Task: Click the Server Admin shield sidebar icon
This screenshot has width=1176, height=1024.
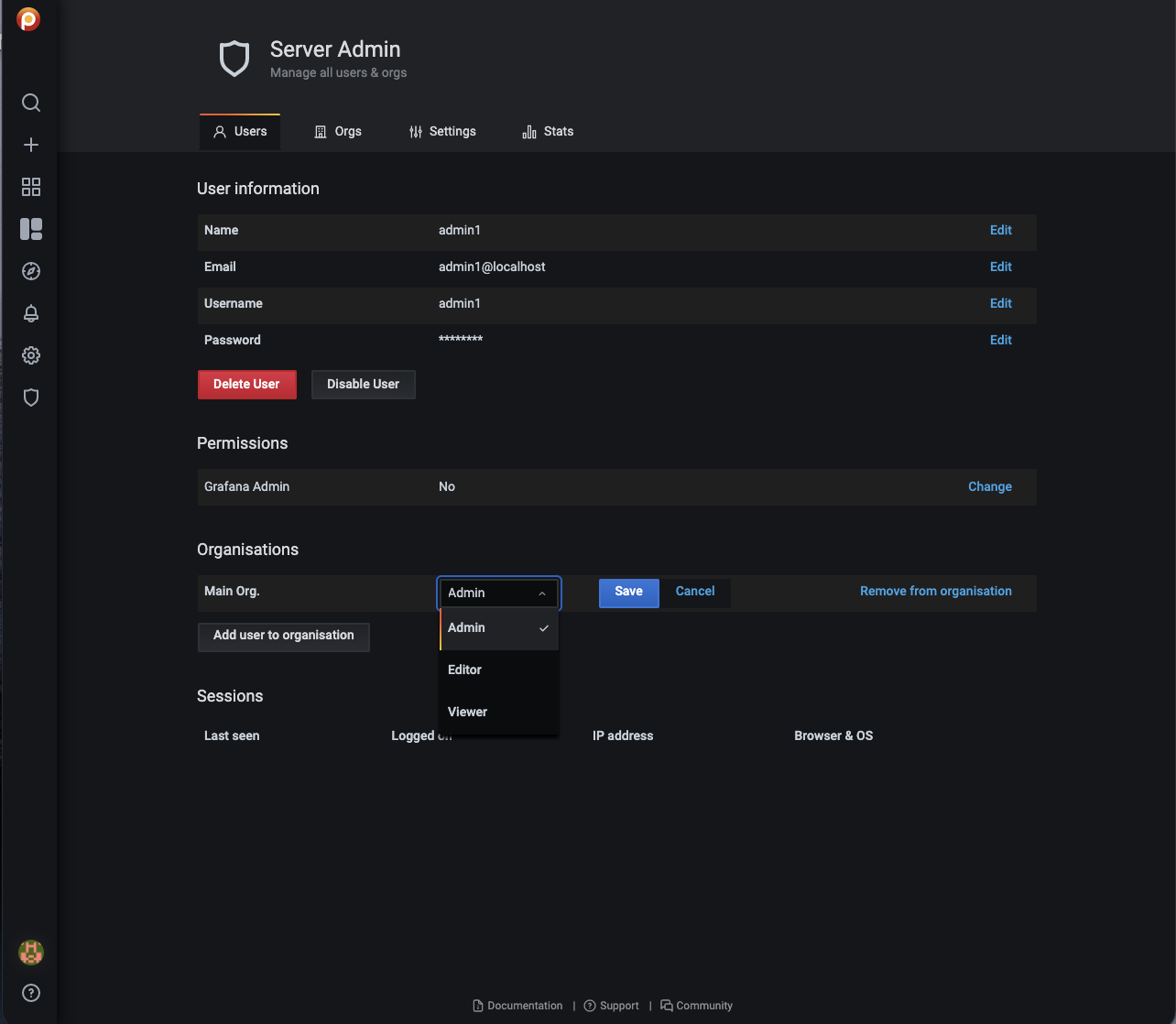Action: 31,398
